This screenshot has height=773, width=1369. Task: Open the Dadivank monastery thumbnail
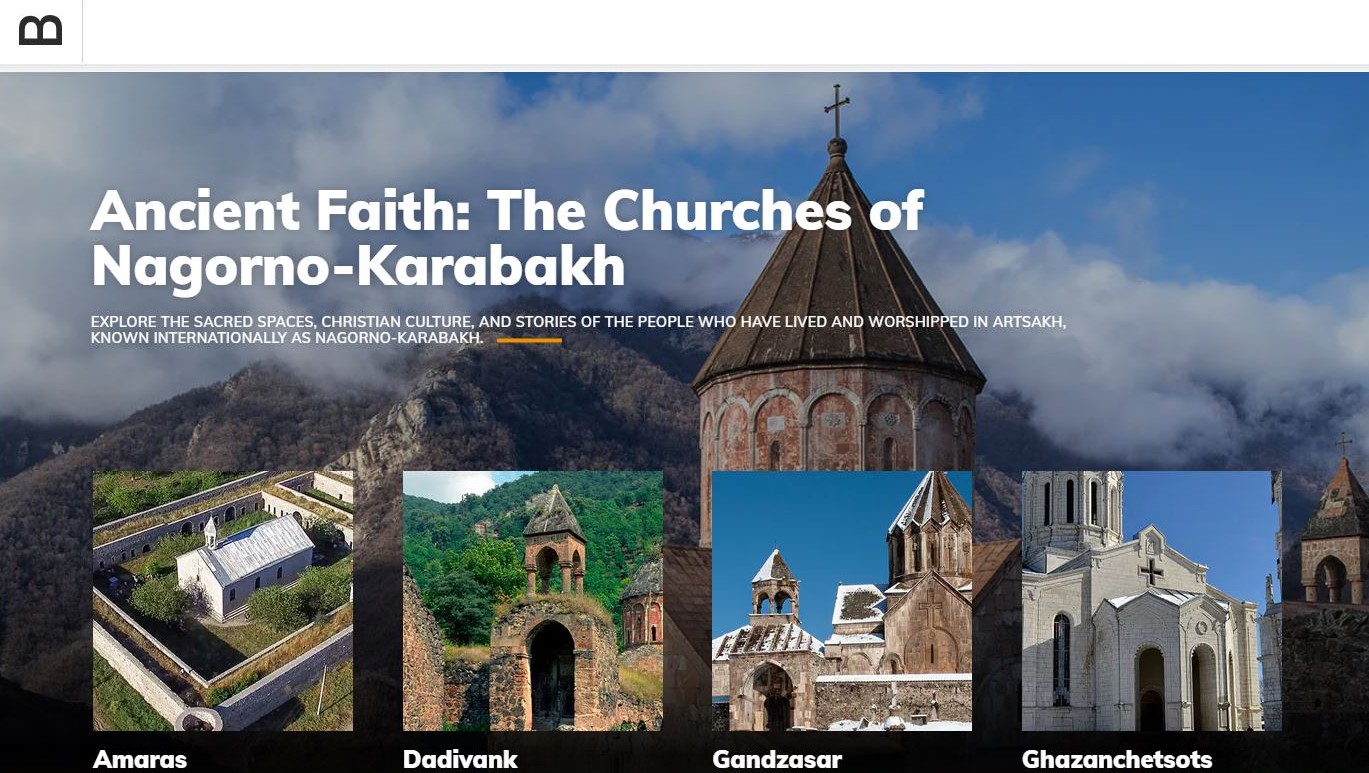[533, 601]
